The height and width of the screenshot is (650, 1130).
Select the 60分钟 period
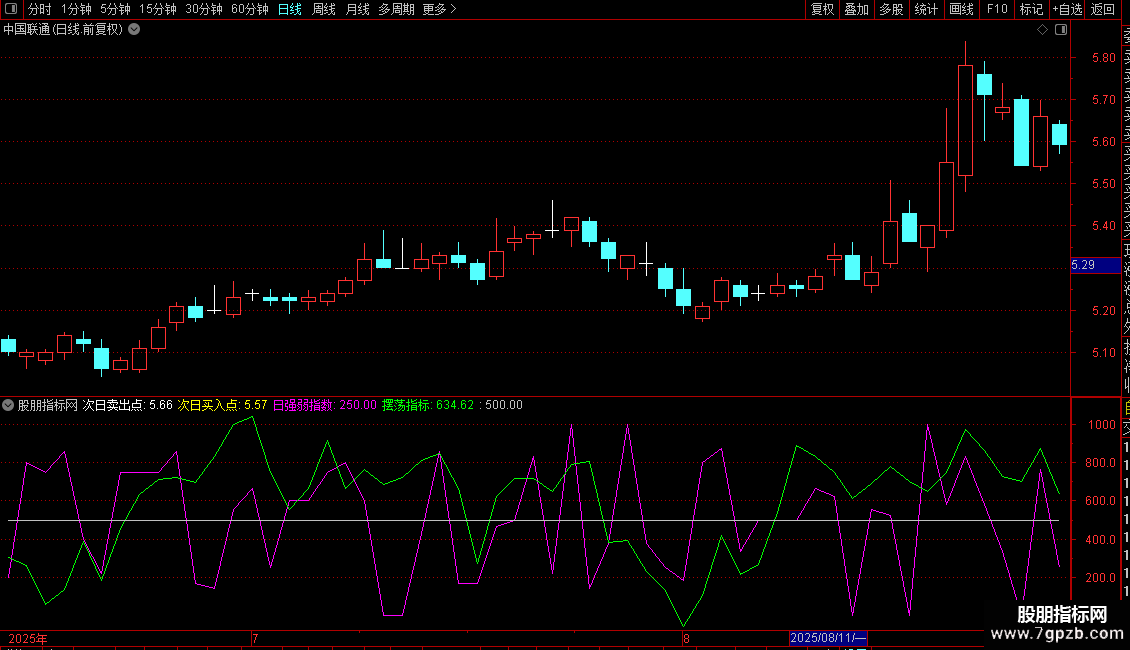(x=250, y=9)
